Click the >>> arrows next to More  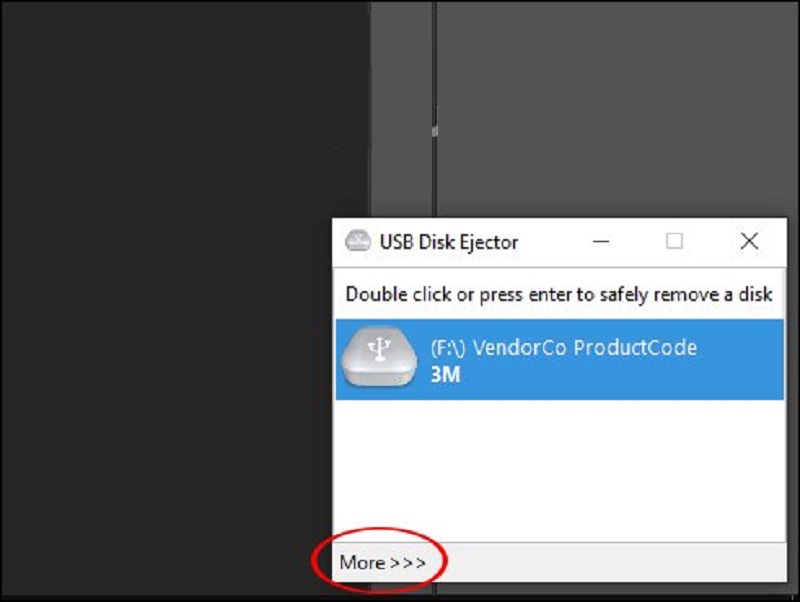408,563
